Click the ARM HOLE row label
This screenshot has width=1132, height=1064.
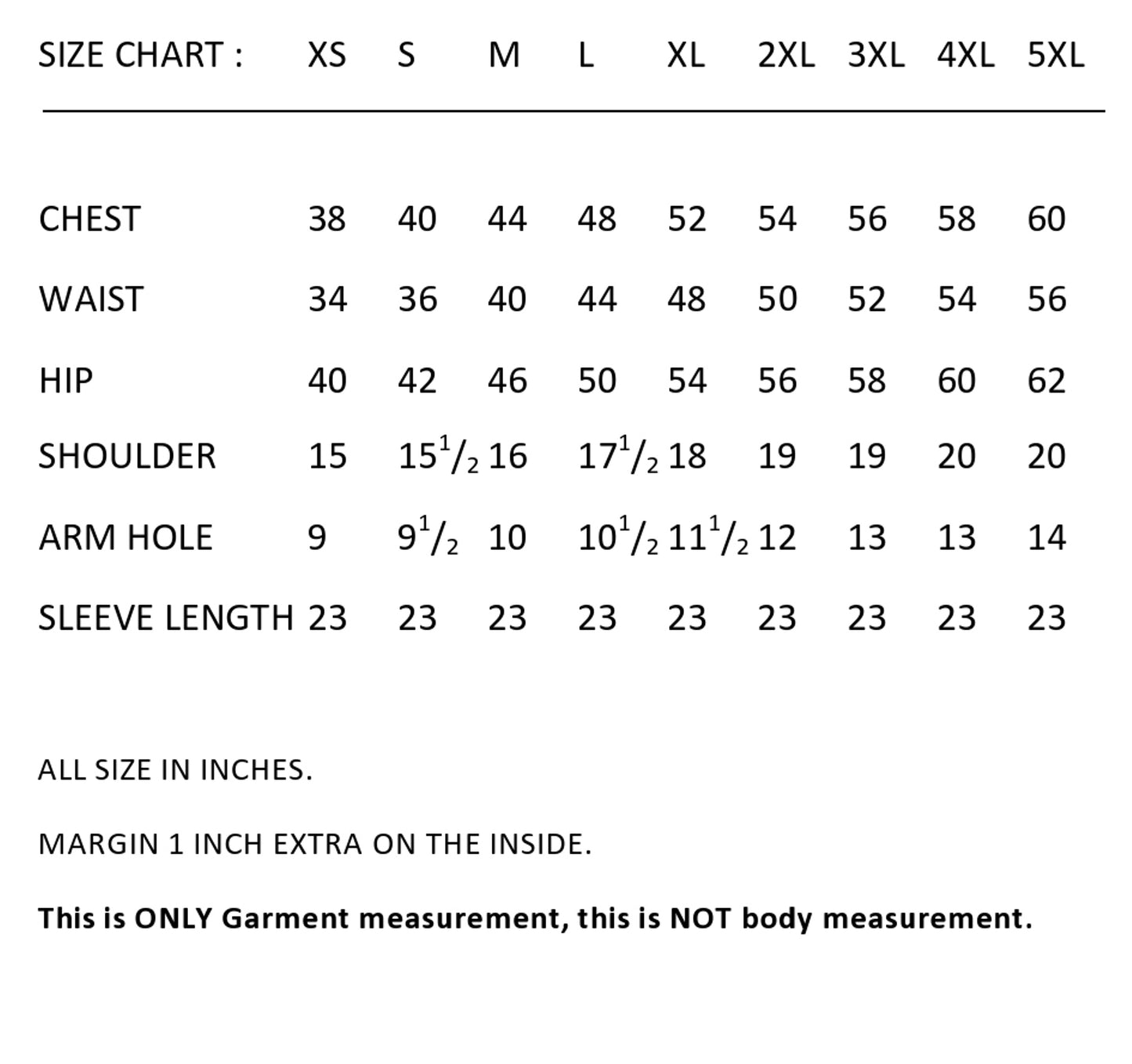point(125,537)
